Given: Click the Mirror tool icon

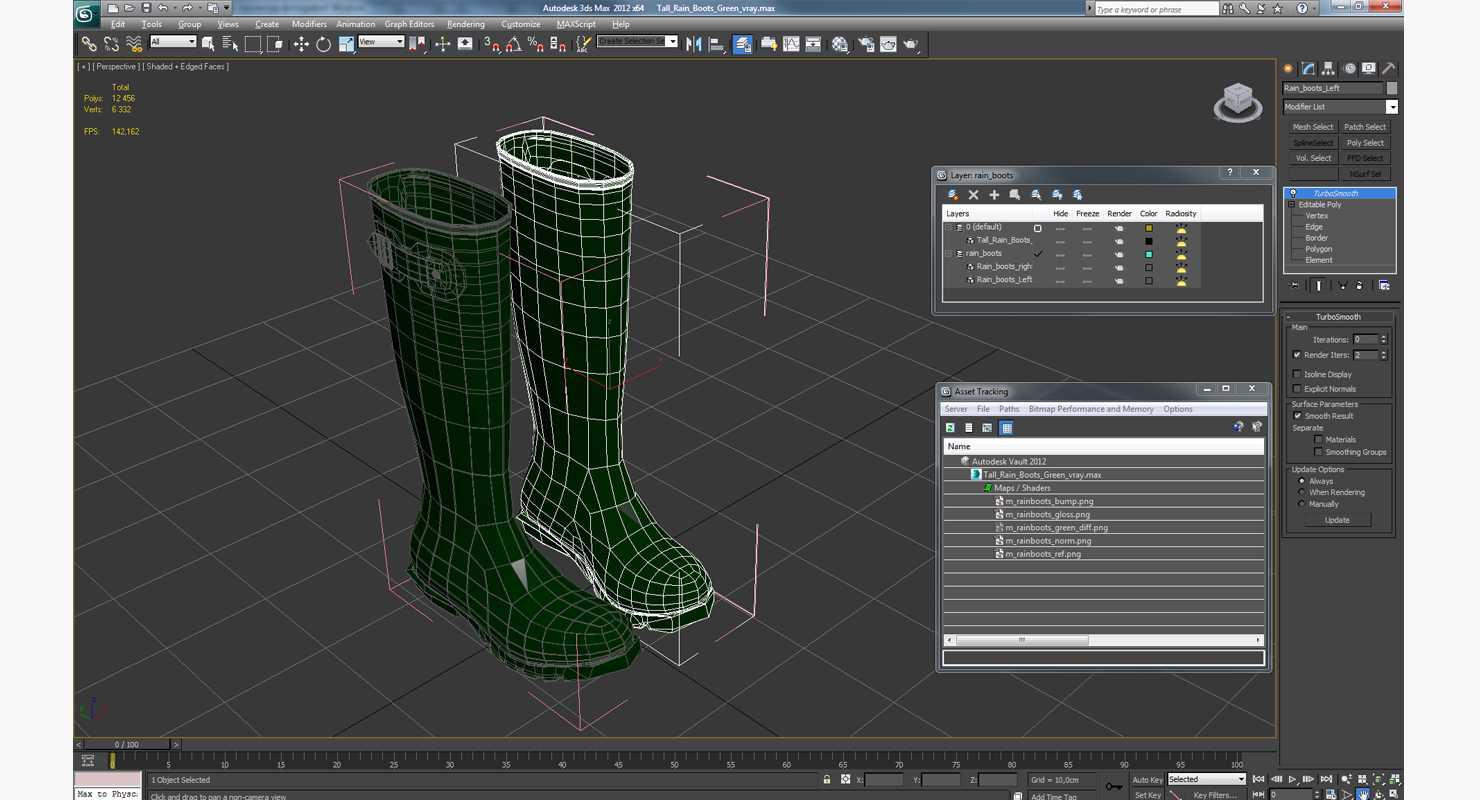Looking at the screenshot, I should [x=693, y=44].
